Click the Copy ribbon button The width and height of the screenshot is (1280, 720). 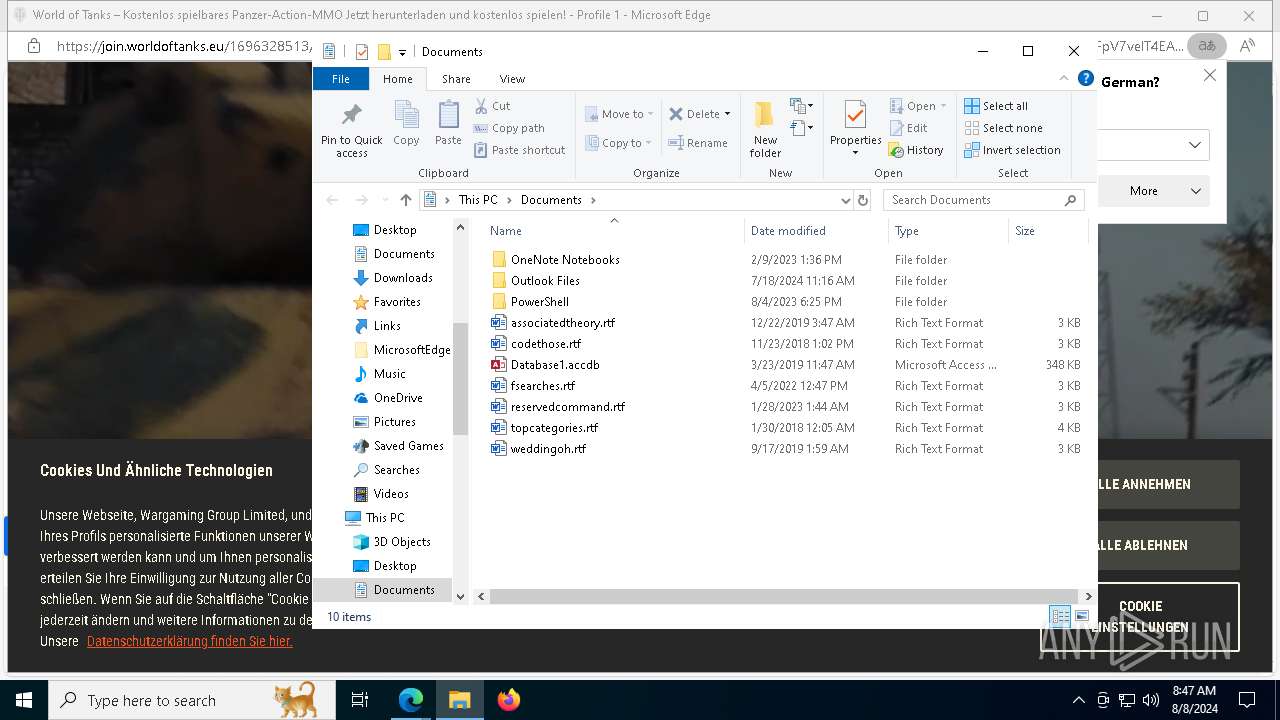click(x=406, y=124)
